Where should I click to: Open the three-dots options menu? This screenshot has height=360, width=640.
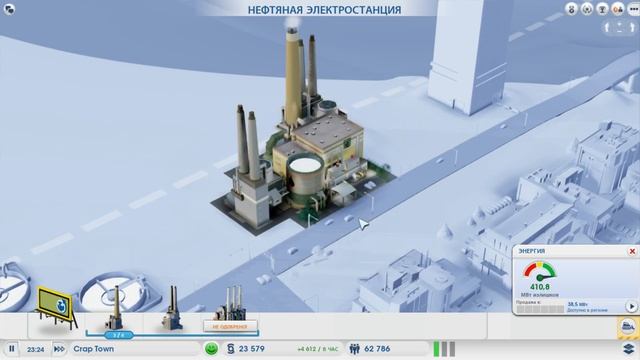[x=633, y=9]
